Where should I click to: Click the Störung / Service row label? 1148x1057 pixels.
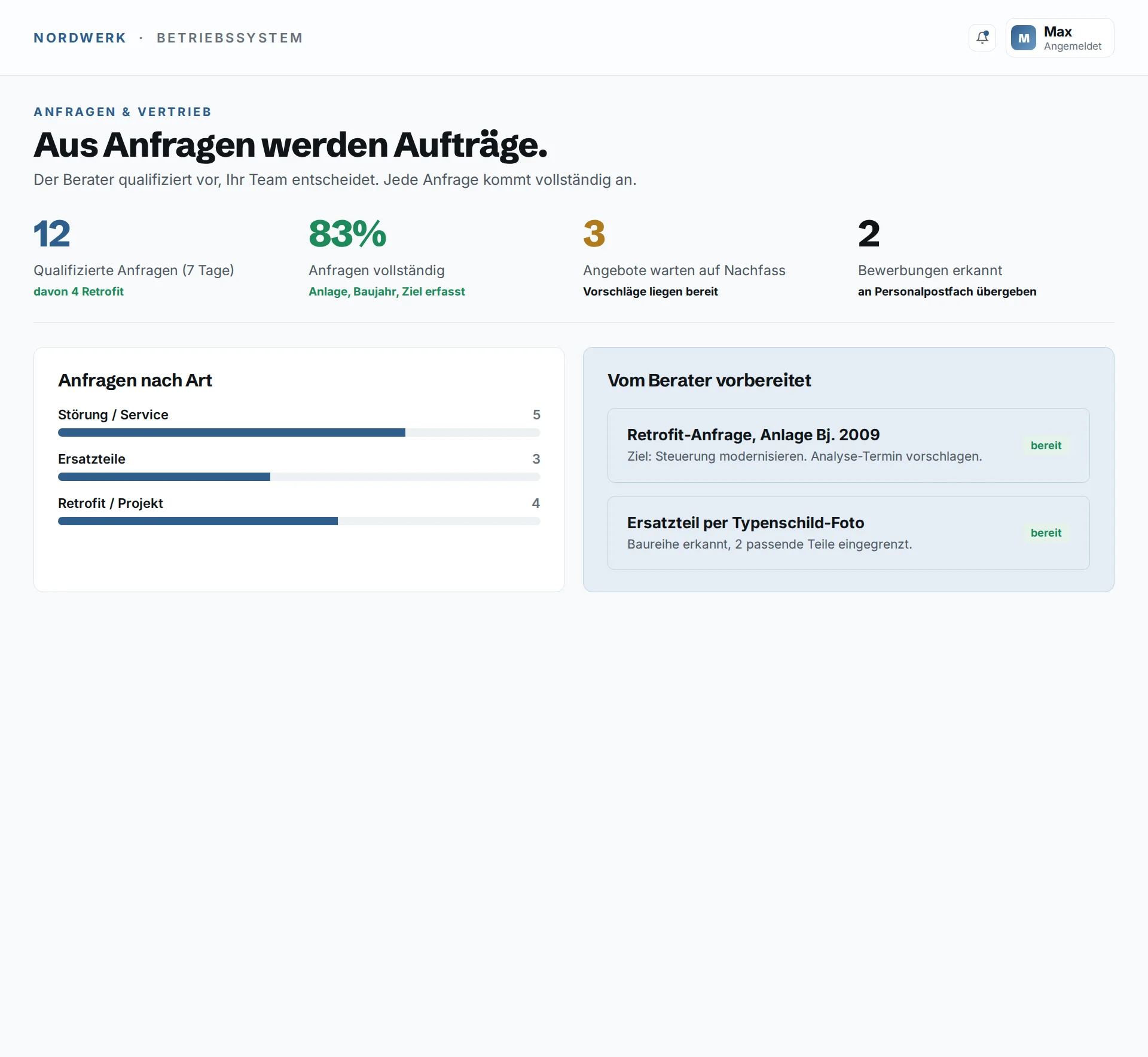113,415
